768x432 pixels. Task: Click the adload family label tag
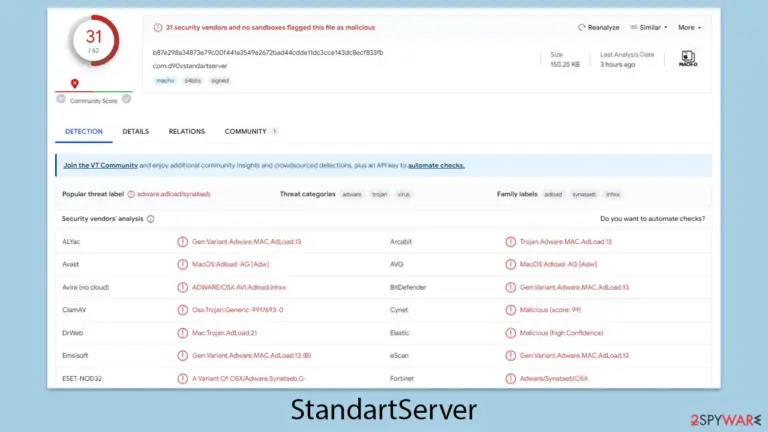pos(553,194)
